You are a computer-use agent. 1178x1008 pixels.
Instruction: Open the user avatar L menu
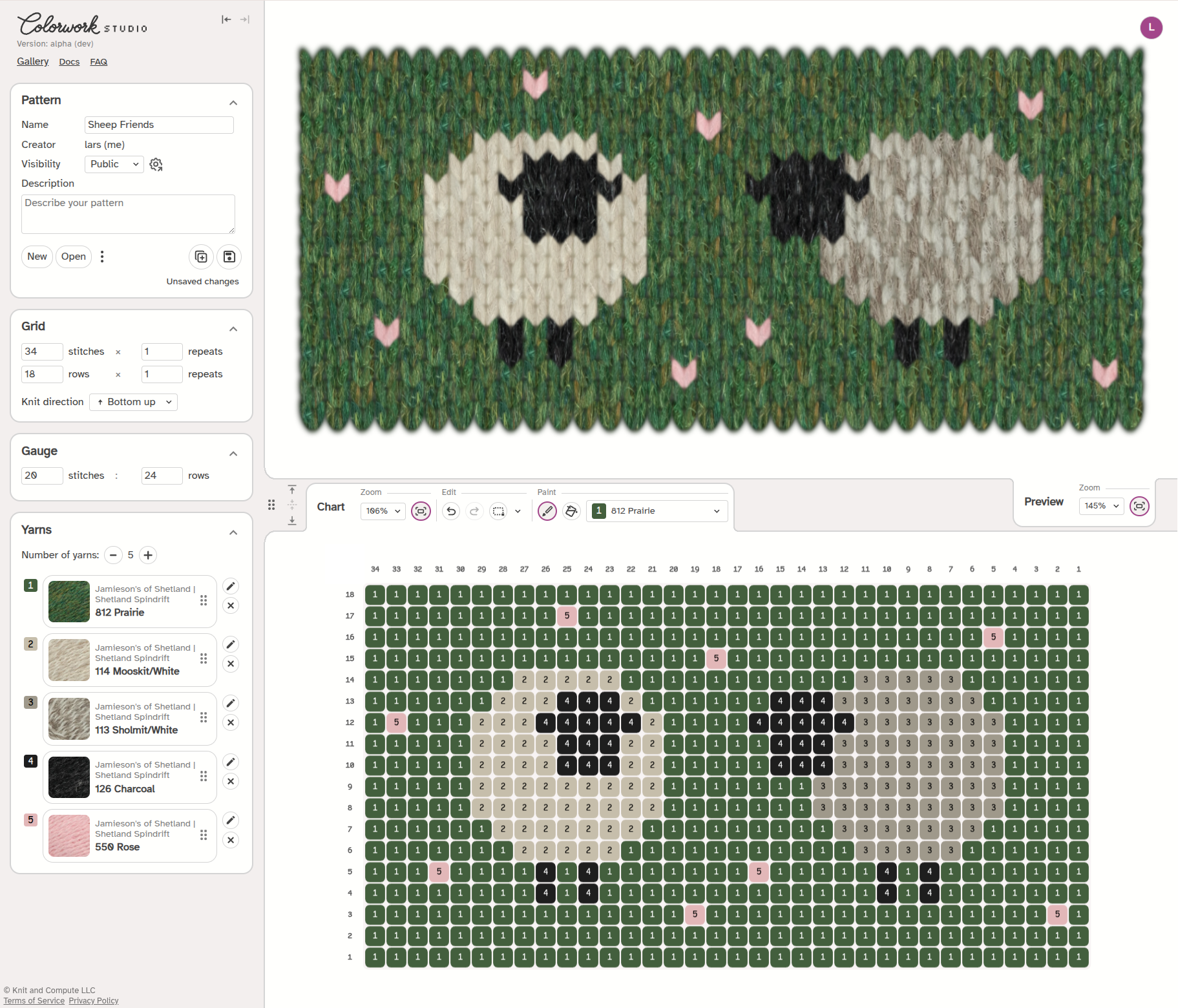[x=1151, y=28]
